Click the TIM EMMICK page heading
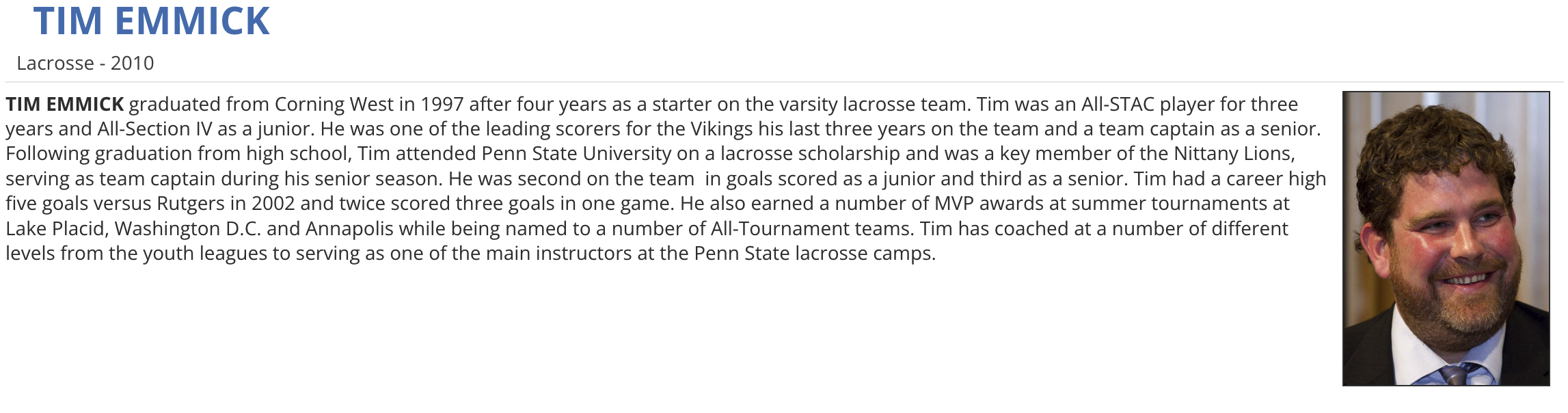1568x413 pixels. coord(152,22)
